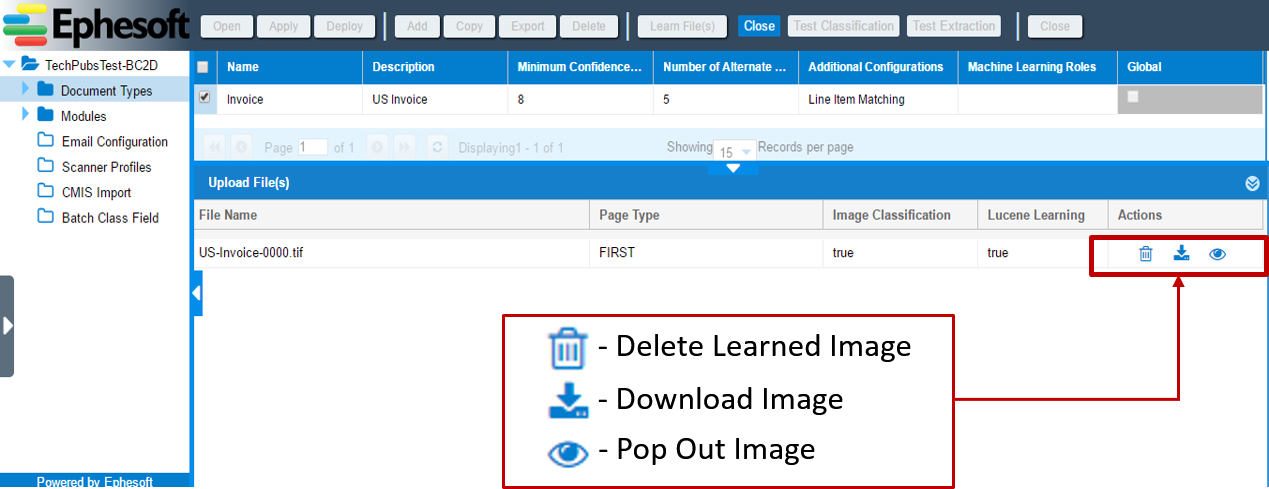Click the Deploy toolbar button

pos(345,26)
